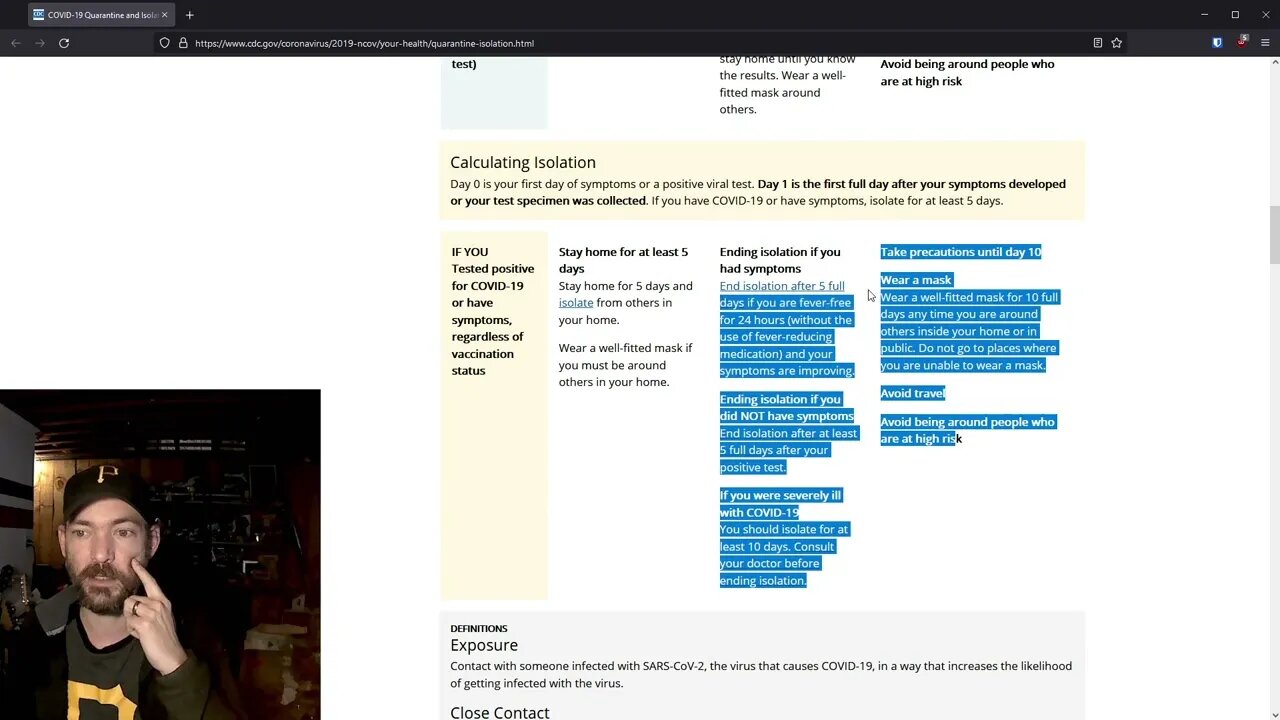Bookmark this page with the star icon

(1116, 43)
